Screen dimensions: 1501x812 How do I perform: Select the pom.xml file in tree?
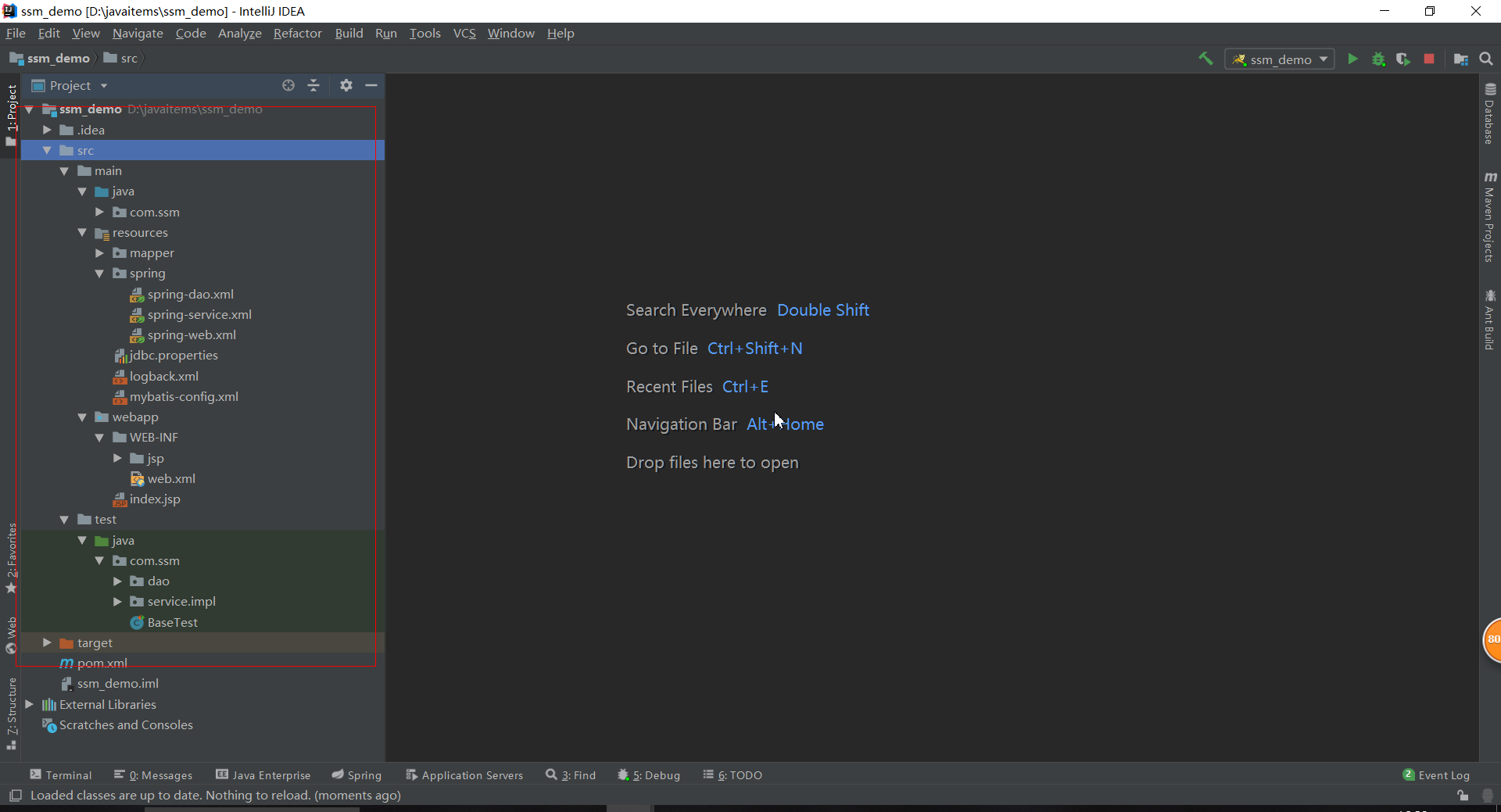(x=102, y=663)
